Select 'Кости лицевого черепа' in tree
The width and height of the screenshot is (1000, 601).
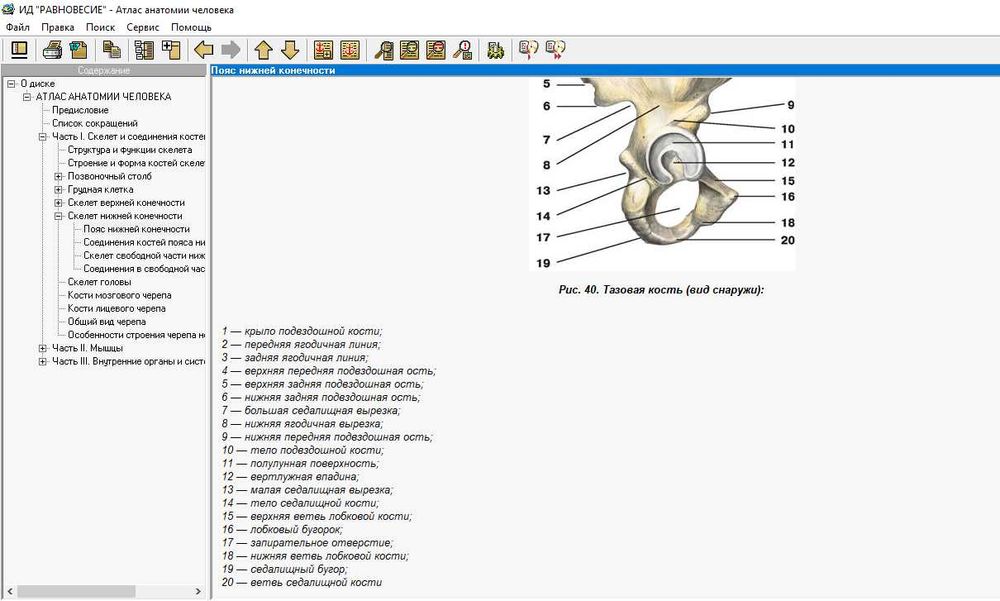point(117,308)
